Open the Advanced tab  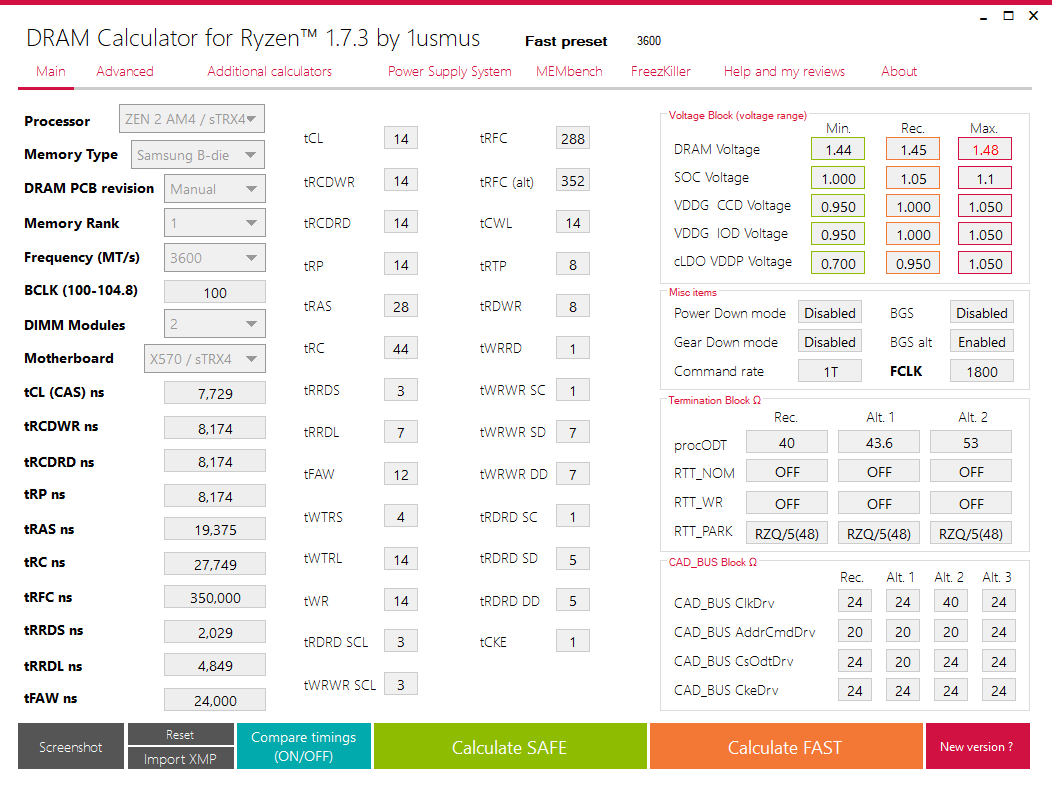coord(125,71)
